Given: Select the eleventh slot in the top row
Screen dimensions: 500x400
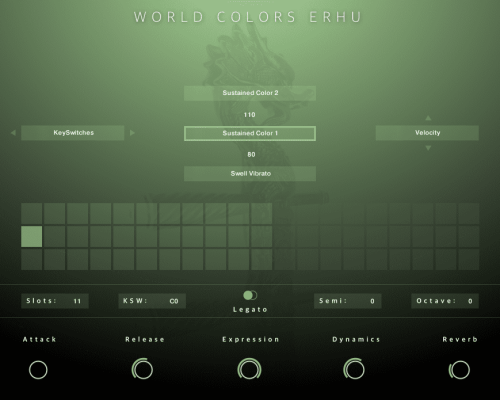Looking at the screenshot, I should pos(262,214).
